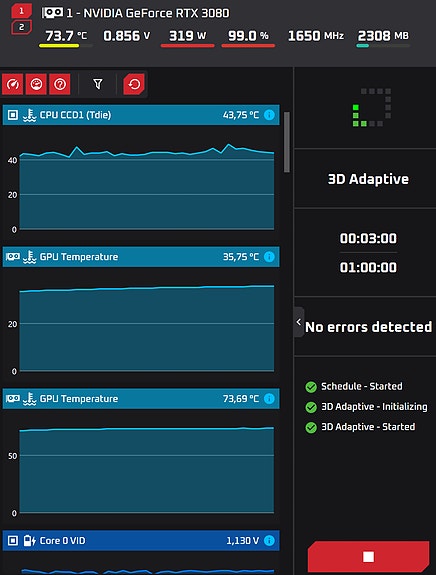The height and width of the screenshot is (575, 436).
Task: Click 3D Adaptive - Initializing green checkmark
Action: coord(311,407)
